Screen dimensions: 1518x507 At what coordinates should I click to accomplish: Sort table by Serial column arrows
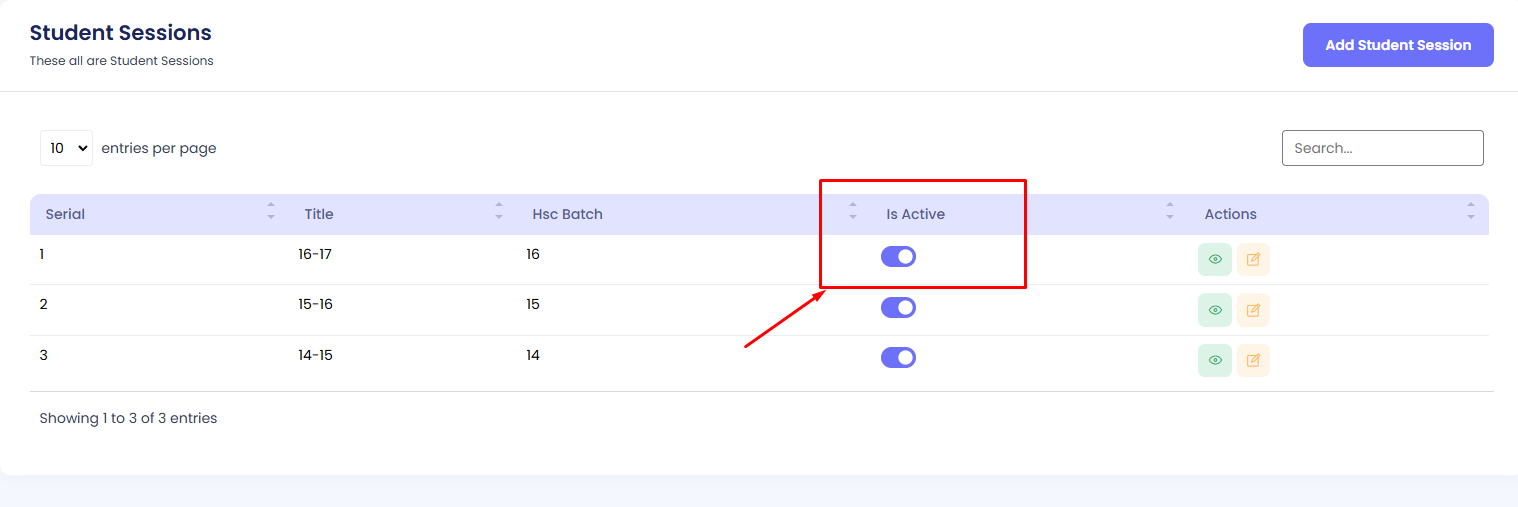coord(270,212)
